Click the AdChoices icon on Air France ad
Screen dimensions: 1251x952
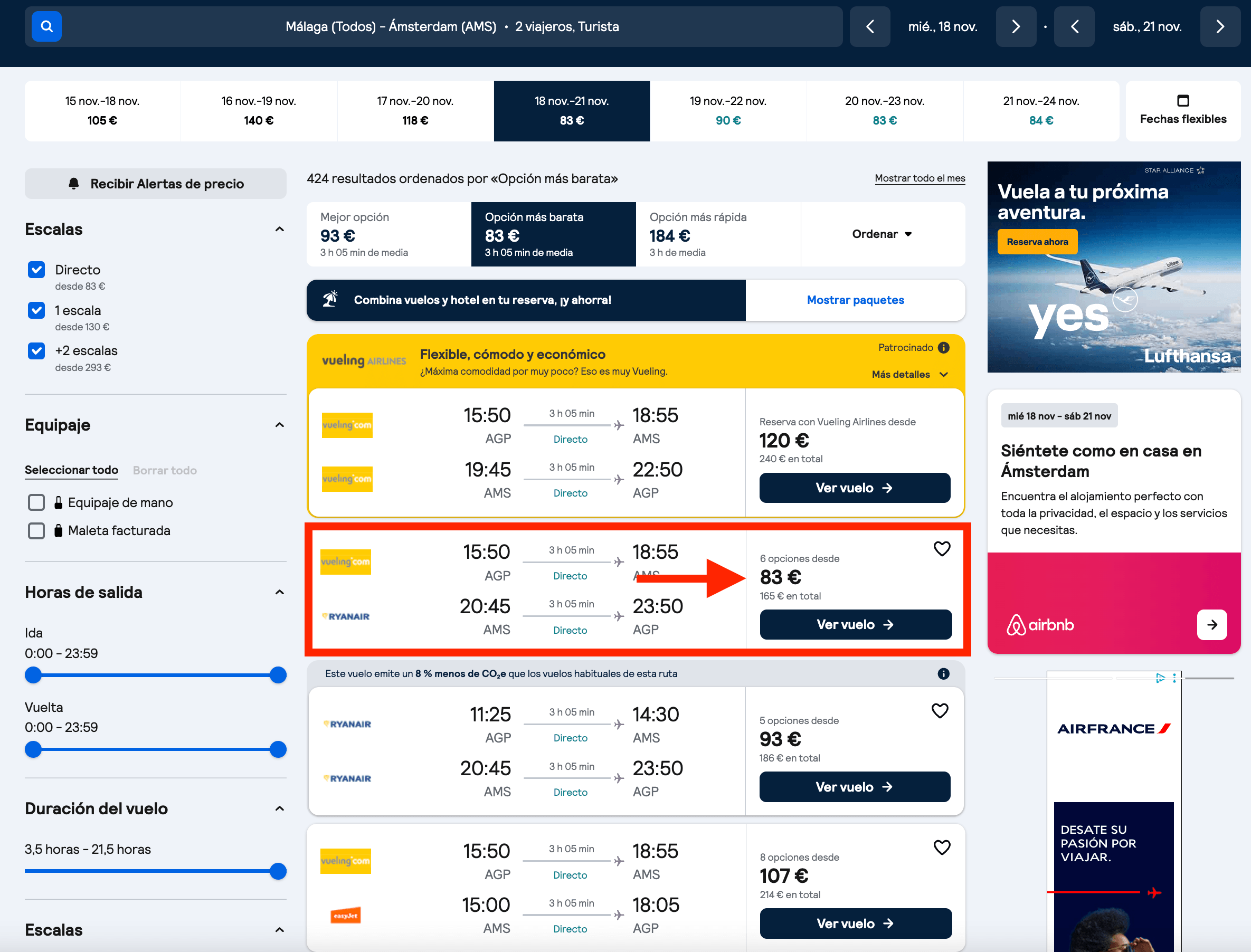(1160, 678)
